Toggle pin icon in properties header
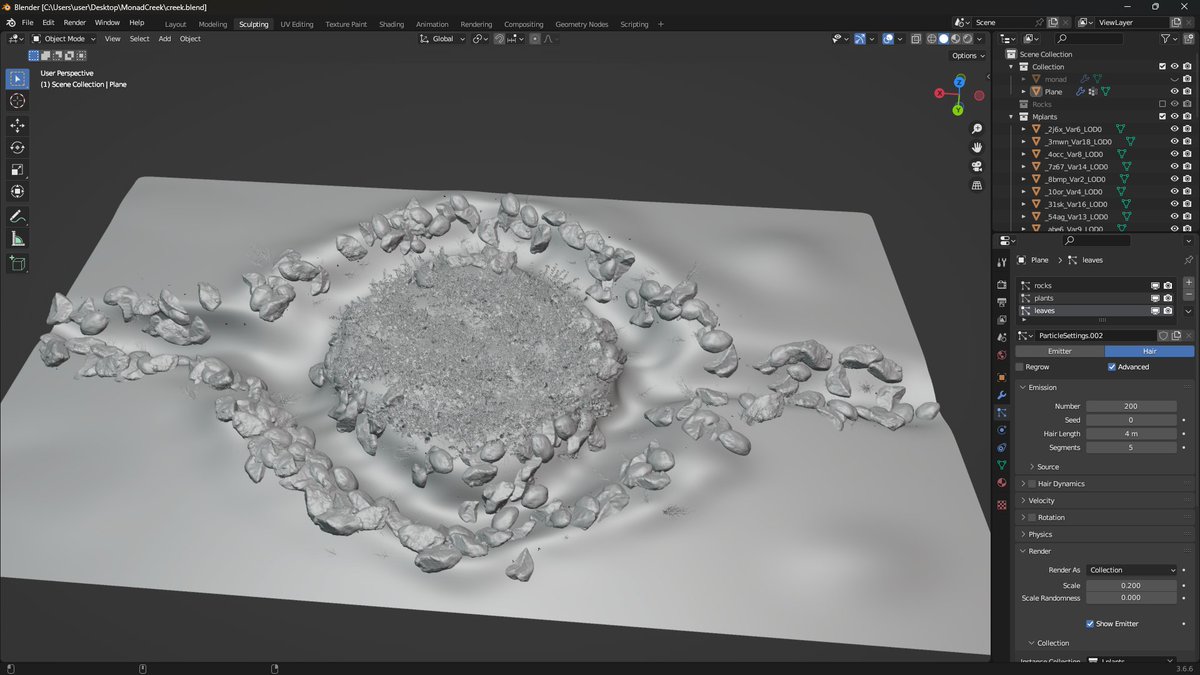 tap(1188, 260)
